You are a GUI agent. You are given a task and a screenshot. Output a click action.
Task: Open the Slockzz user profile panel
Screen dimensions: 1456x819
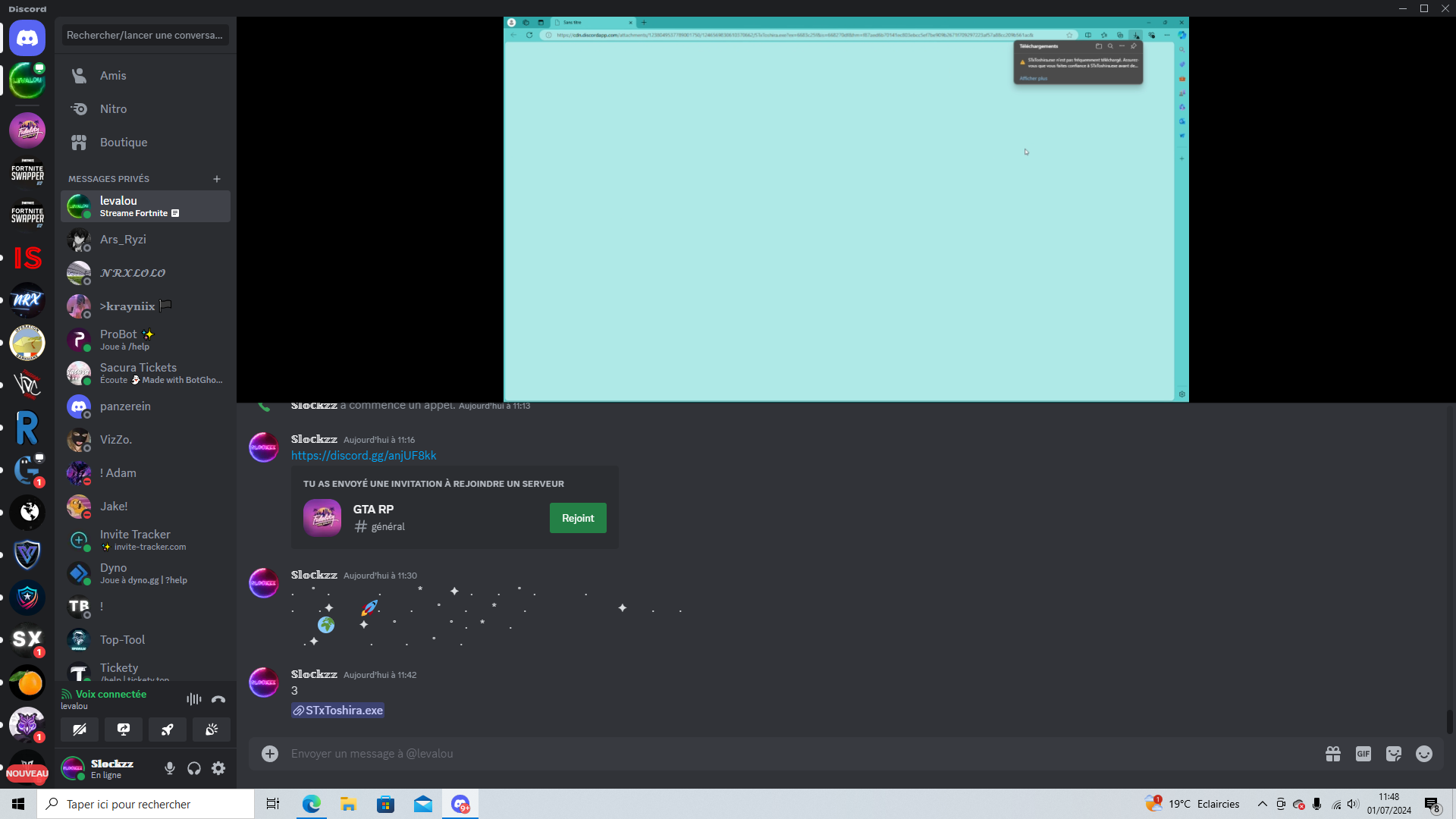108,769
